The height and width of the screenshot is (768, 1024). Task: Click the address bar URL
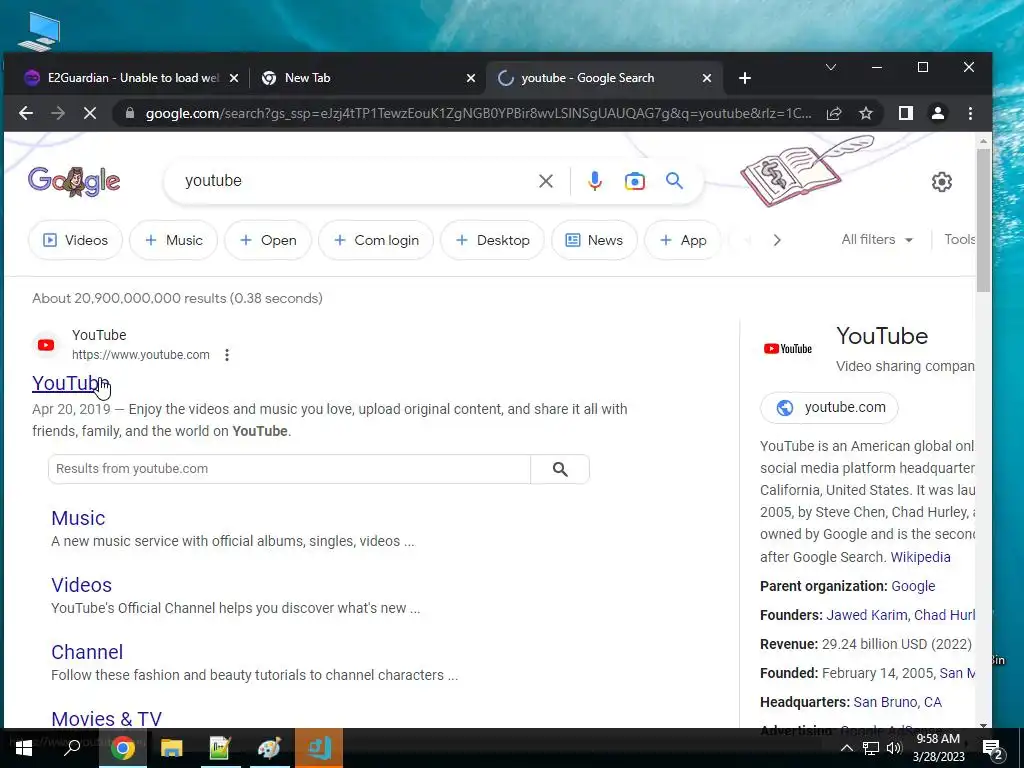pos(478,114)
